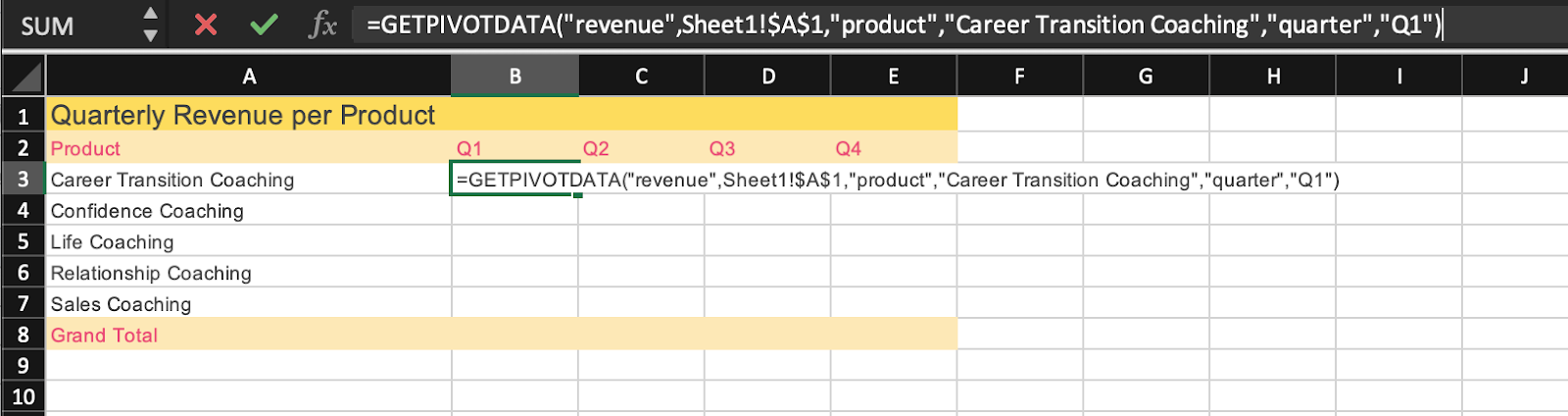Screen dimensions: 1568x416
Task: Click the Name Box showing SUM
Action: click(69, 26)
